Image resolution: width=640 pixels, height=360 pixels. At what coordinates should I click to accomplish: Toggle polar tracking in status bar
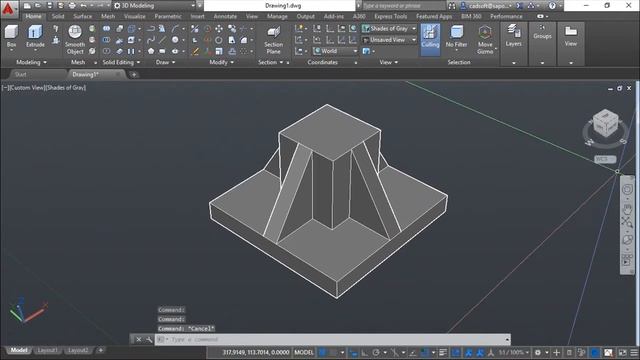(x=376, y=352)
